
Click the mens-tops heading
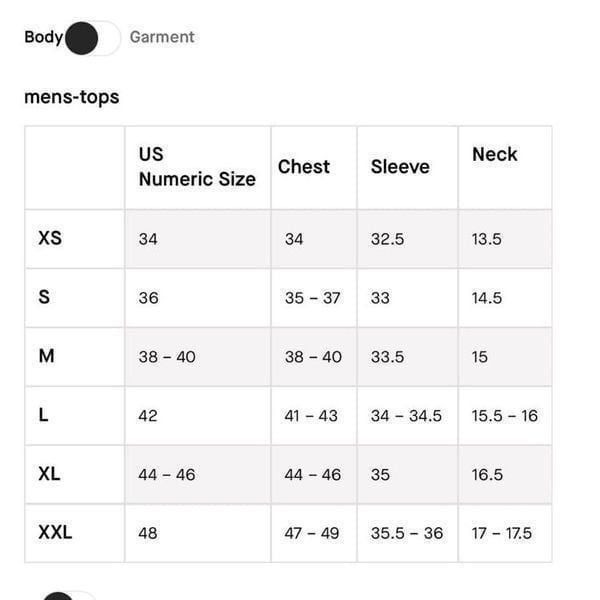click(x=72, y=97)
